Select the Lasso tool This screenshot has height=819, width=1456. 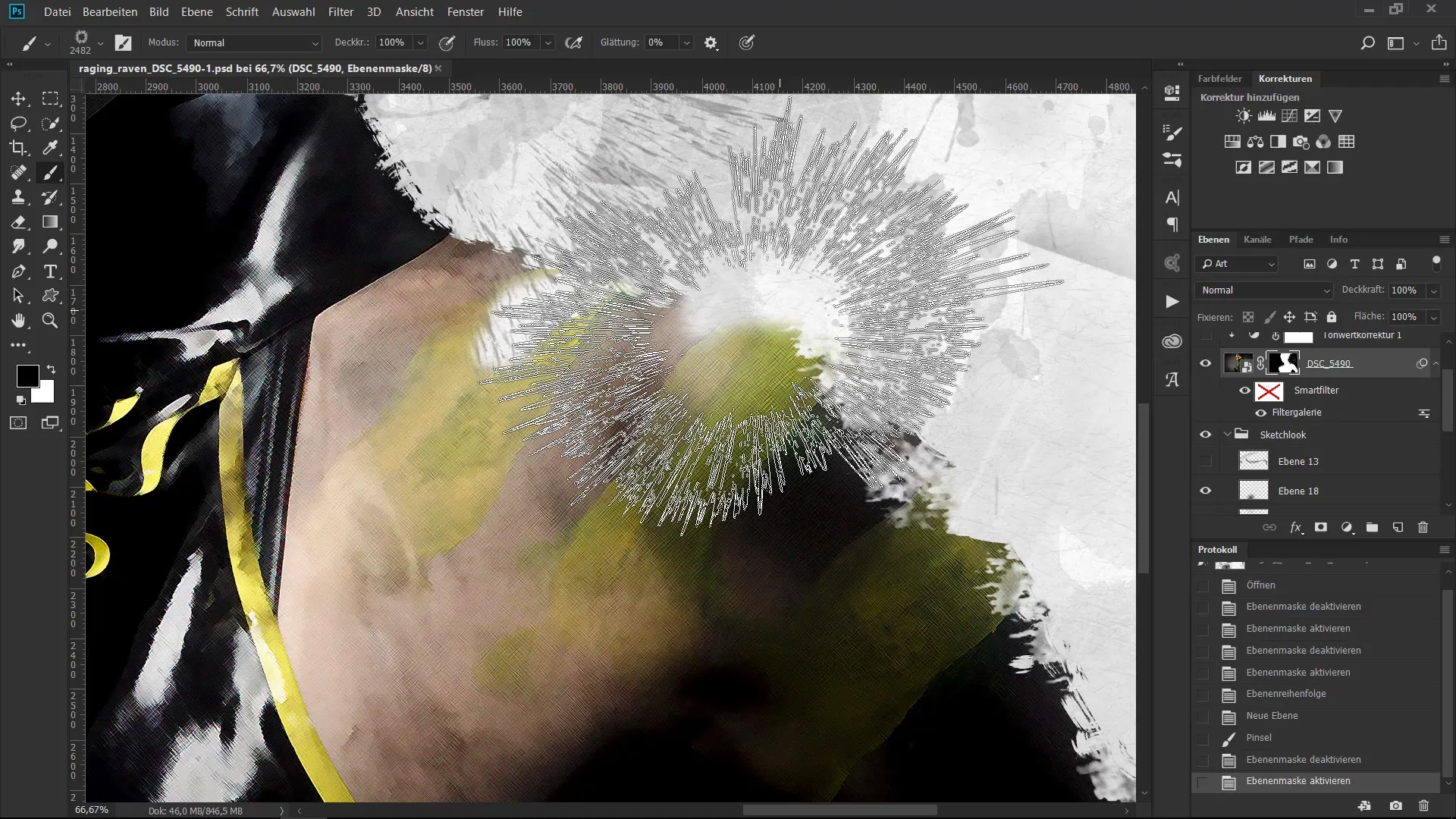pyautogui.click(x=18, y=124)
